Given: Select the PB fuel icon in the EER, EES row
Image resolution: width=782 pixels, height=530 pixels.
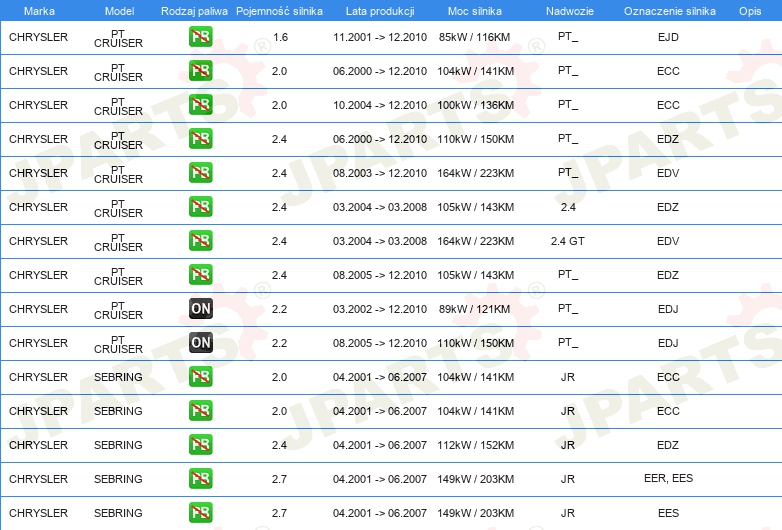Looking at the screenshot, I should 200,479.
